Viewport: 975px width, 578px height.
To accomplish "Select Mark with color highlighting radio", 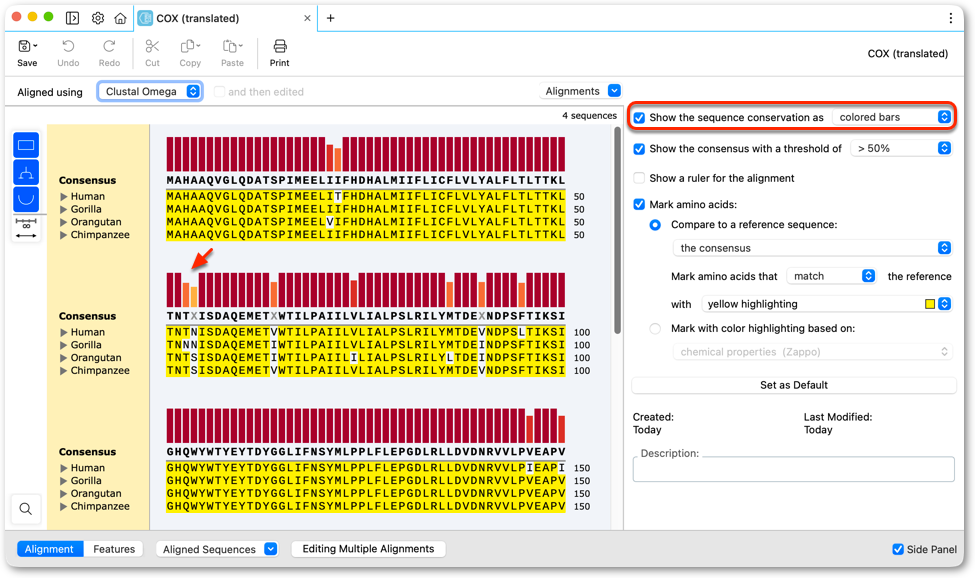I will point(655,328).
